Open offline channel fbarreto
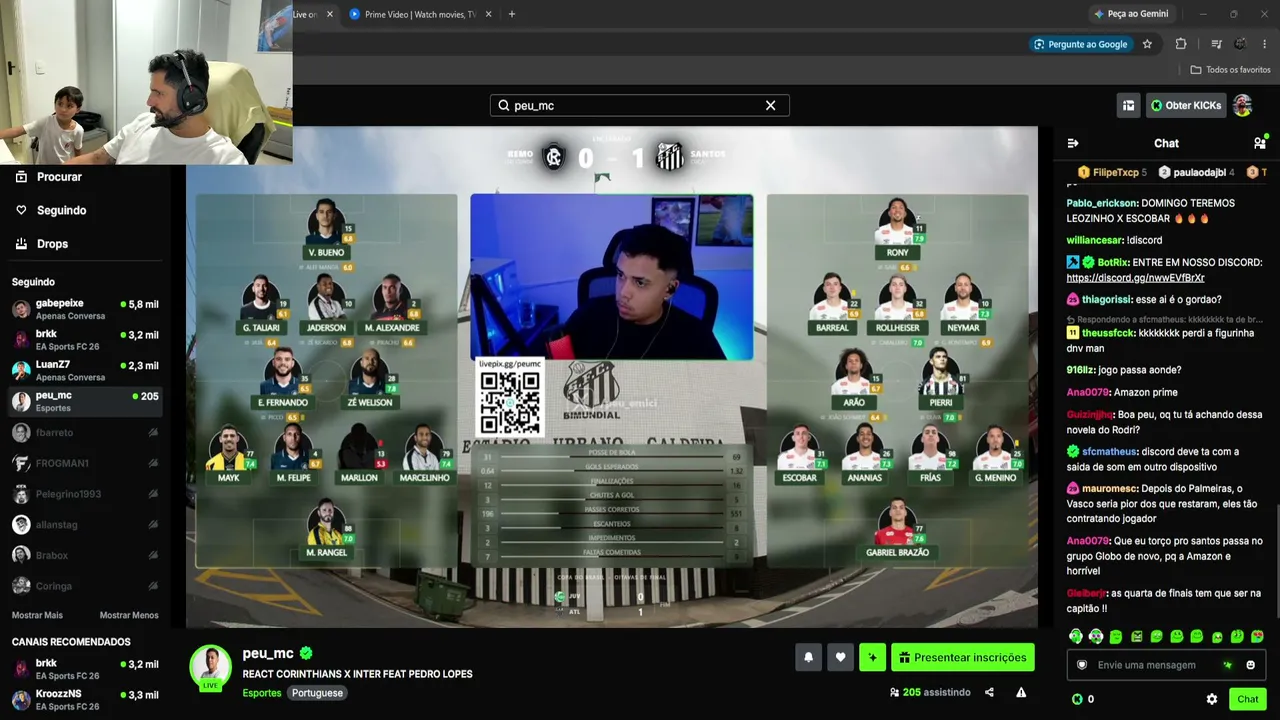 [x=85, y=433]
